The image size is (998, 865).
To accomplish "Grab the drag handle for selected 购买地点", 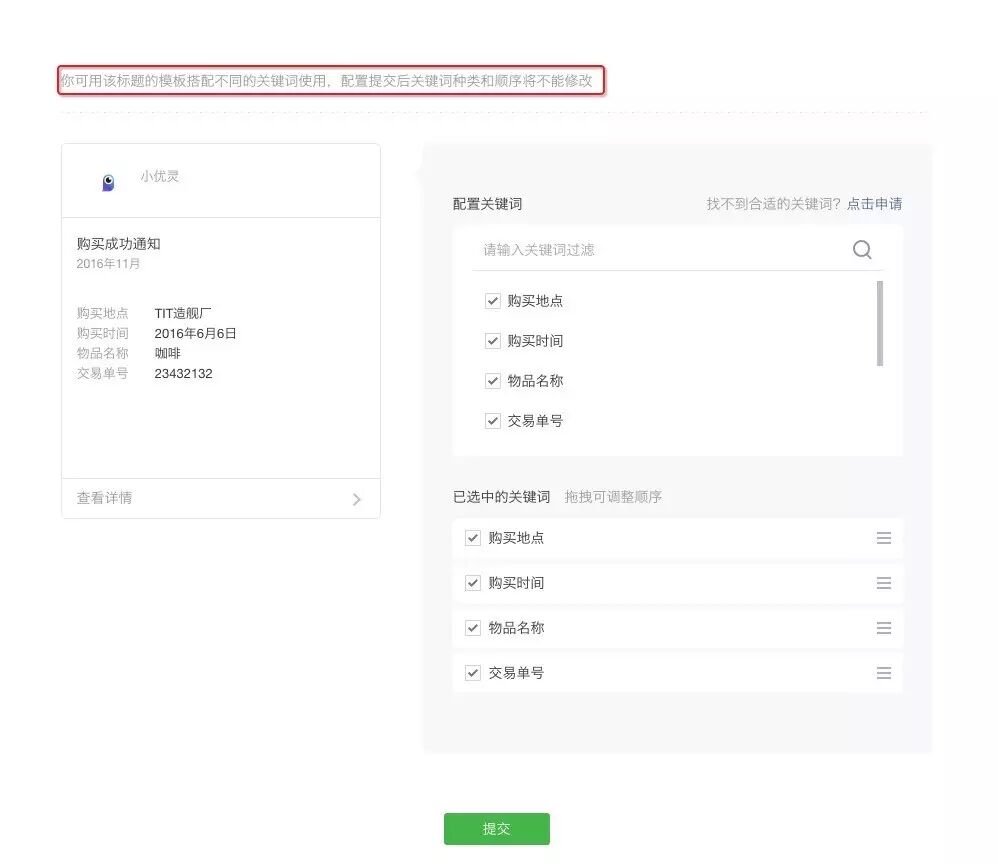I will (x=883, y=538).
